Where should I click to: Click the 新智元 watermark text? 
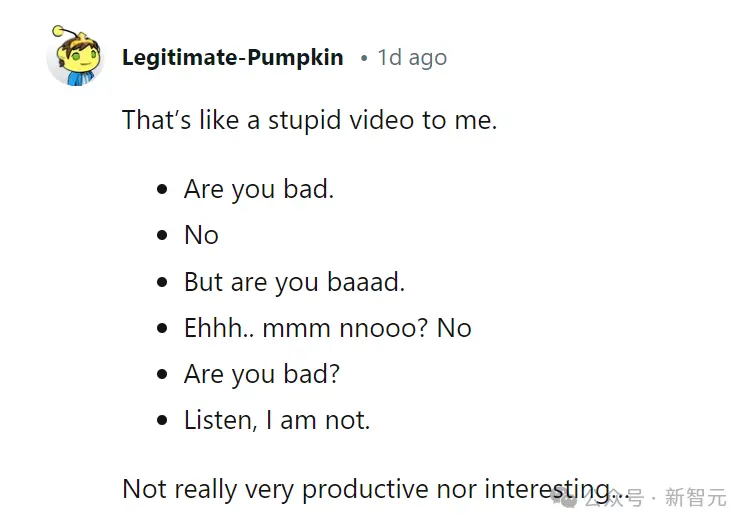(695, 497)
